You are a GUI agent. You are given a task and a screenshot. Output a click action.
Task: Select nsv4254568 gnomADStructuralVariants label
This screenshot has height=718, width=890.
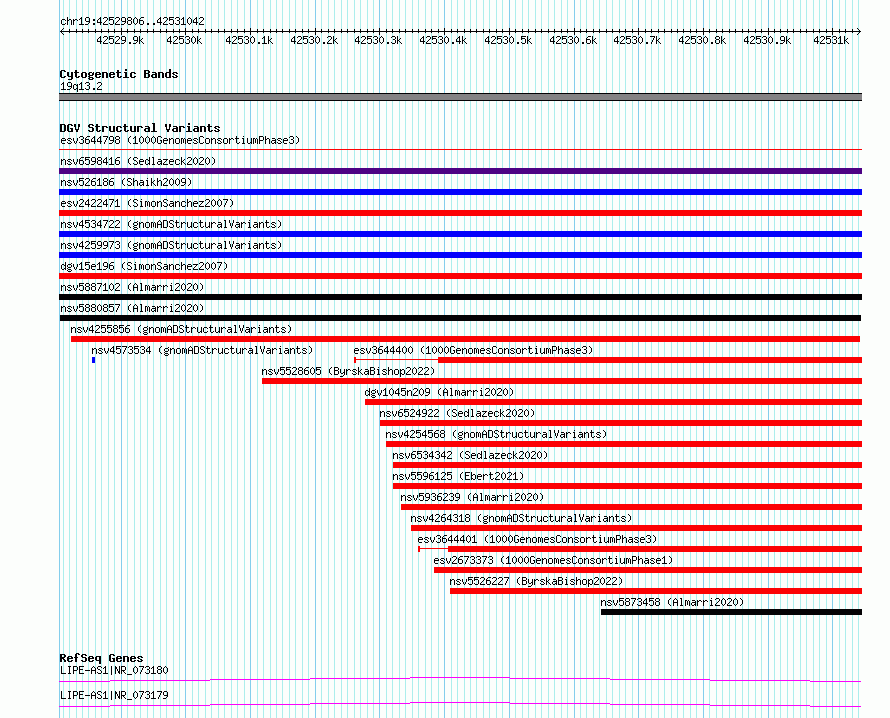496,434
